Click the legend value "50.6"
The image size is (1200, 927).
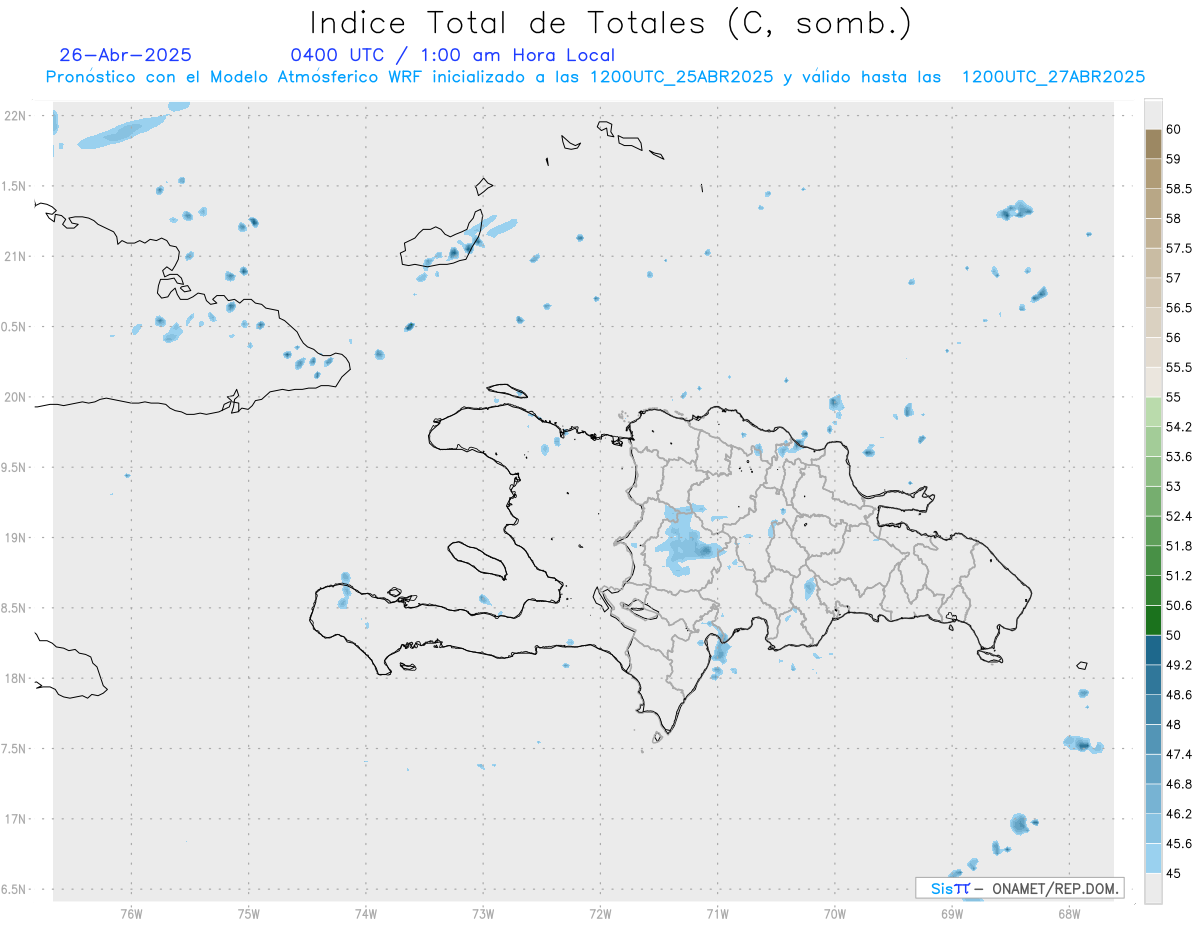click(x=1179, y=605)
